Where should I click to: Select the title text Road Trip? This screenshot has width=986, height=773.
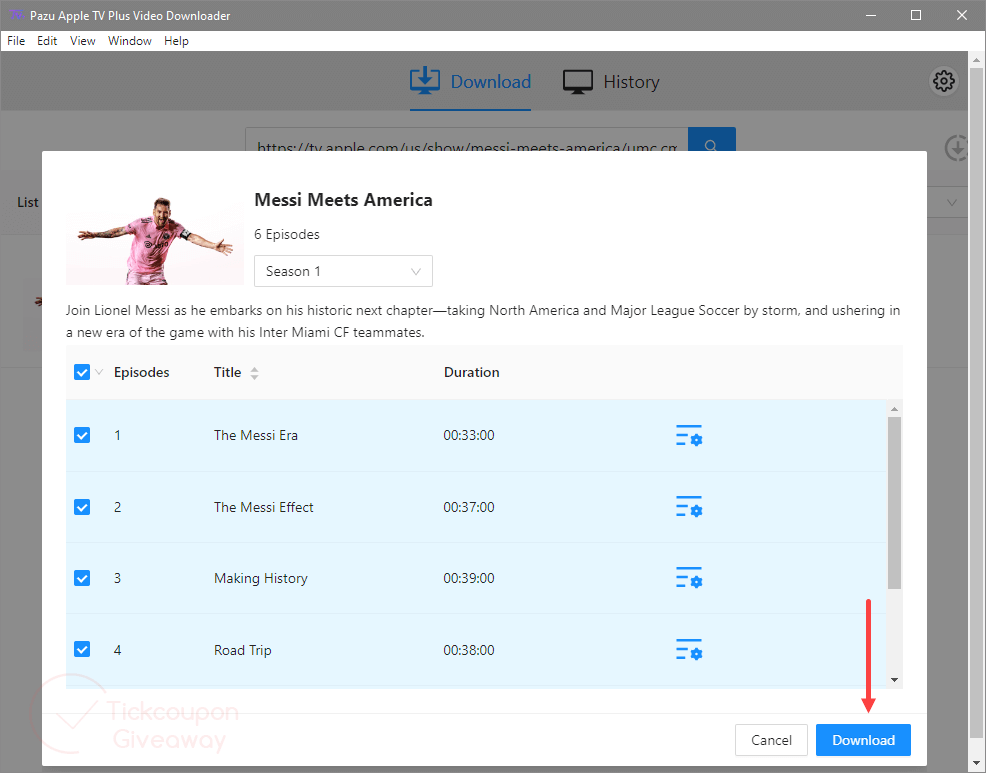[x=243, y=650]
